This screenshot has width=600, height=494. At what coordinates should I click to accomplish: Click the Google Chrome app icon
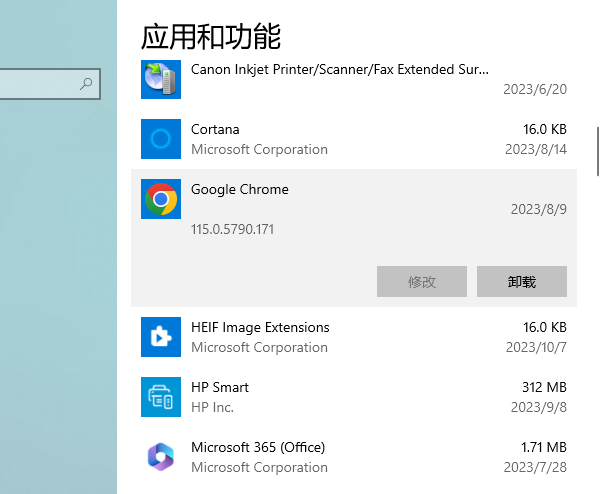click(x=161, y=199)
